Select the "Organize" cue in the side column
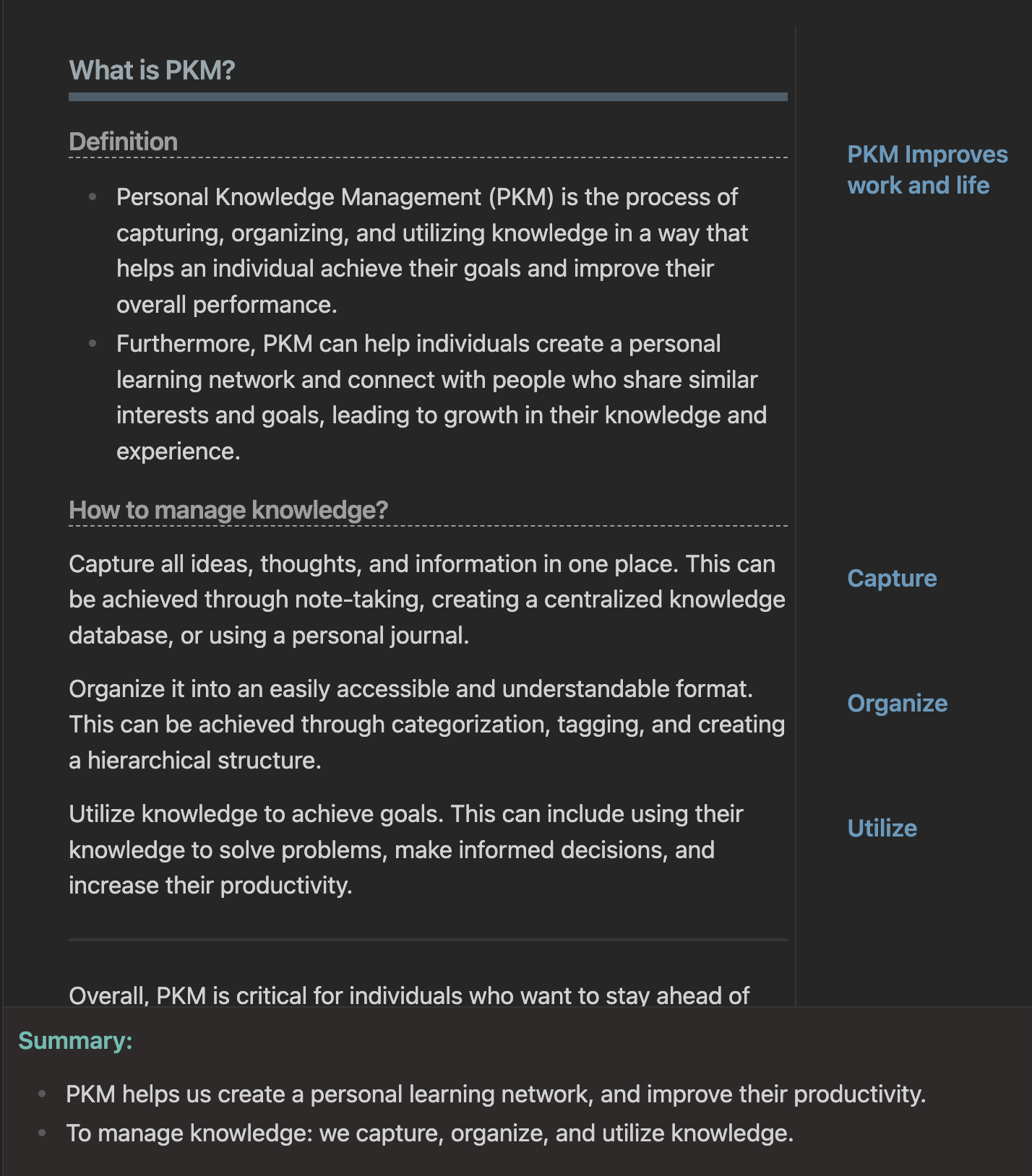1032x1176 pixels. tap(897, 704)
